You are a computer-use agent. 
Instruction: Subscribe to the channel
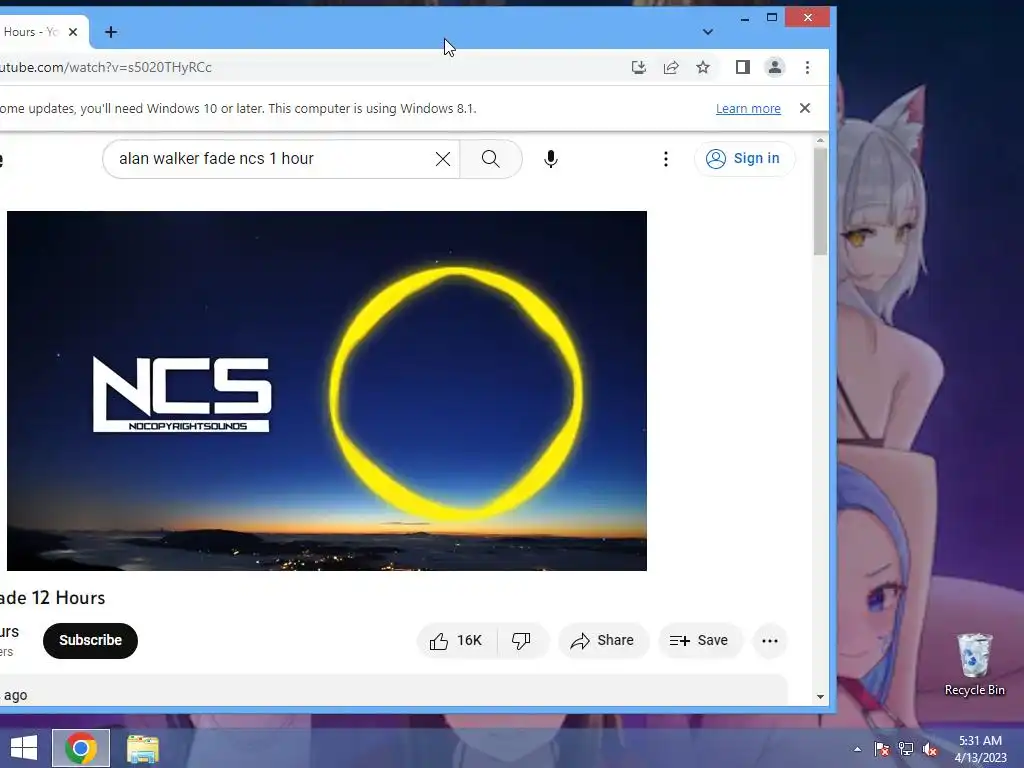pos(90,641)
